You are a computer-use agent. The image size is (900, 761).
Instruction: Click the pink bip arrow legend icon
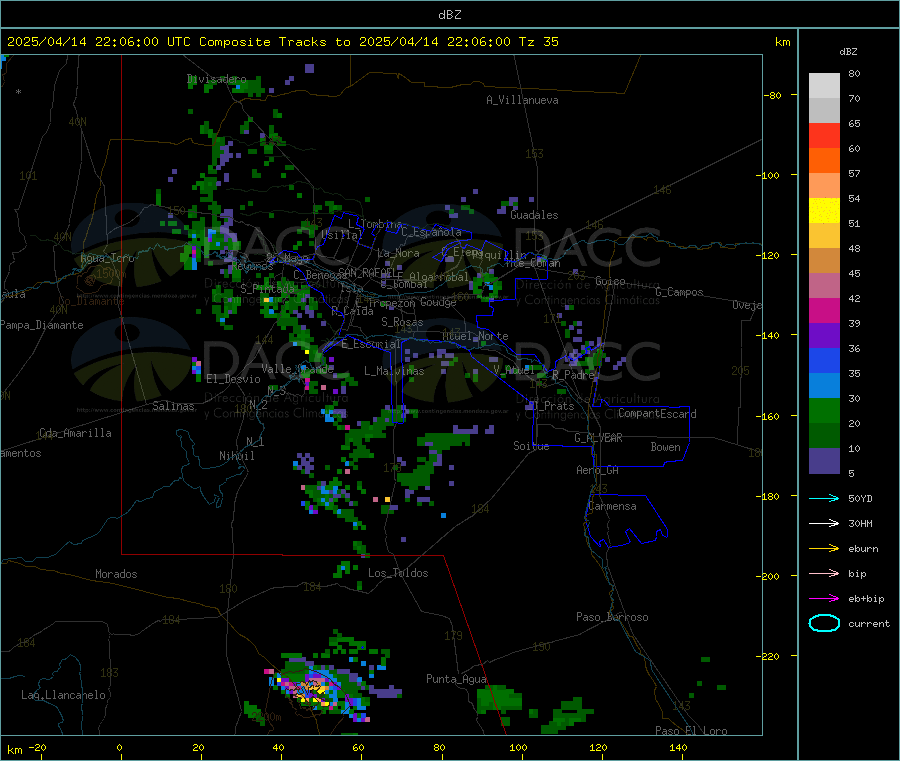point(824,573)
